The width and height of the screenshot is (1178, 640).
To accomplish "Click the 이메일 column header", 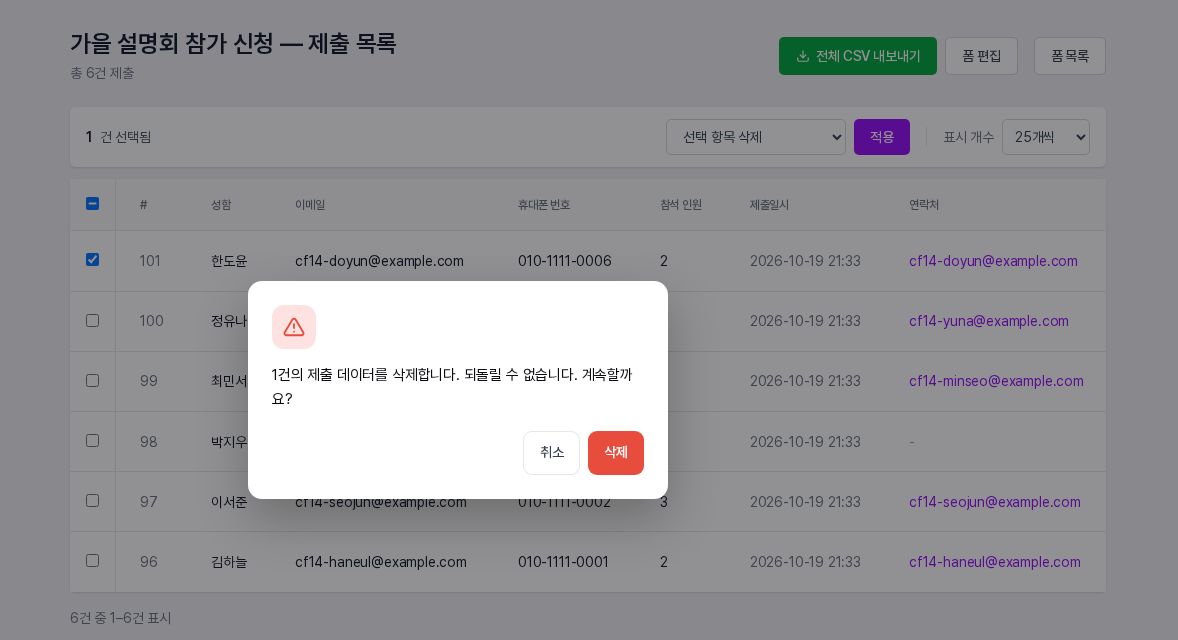I will point(310,205).
